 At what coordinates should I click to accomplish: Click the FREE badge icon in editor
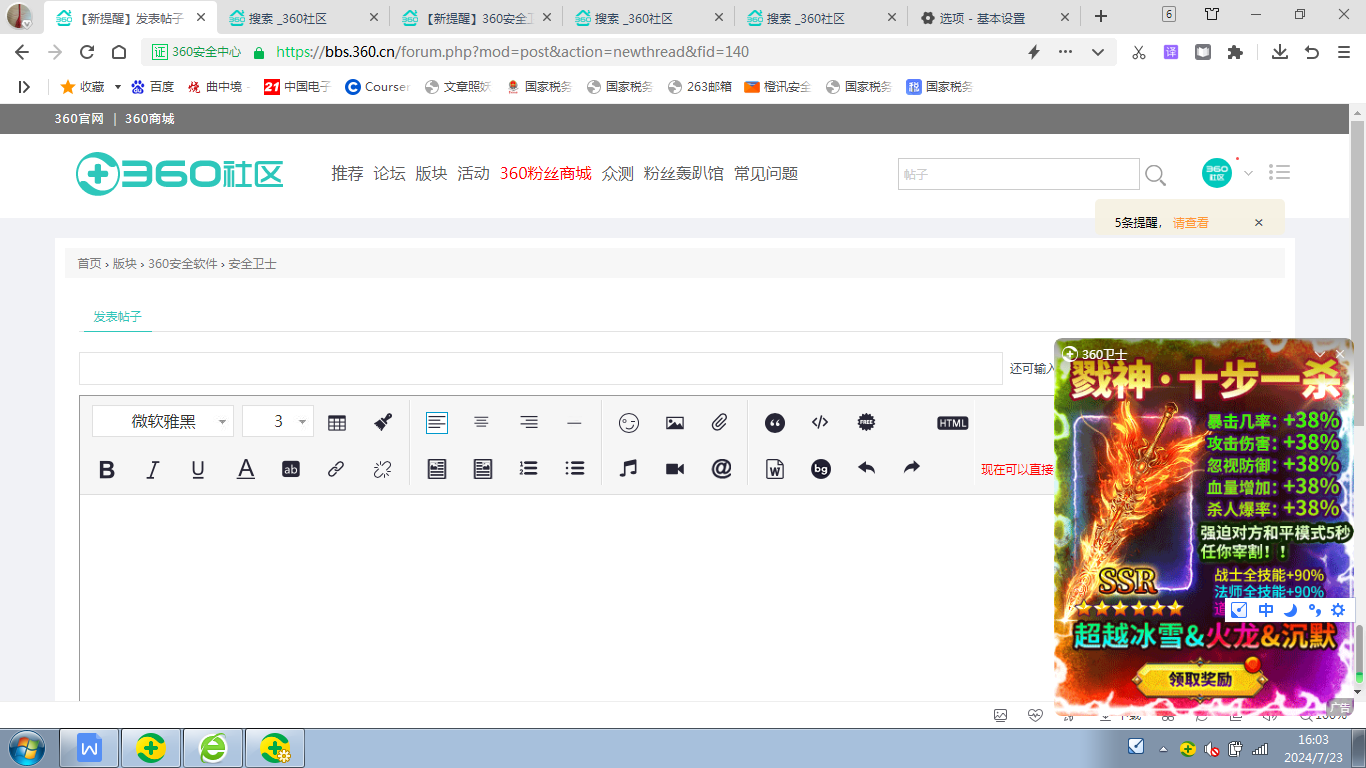pos(867,422)
